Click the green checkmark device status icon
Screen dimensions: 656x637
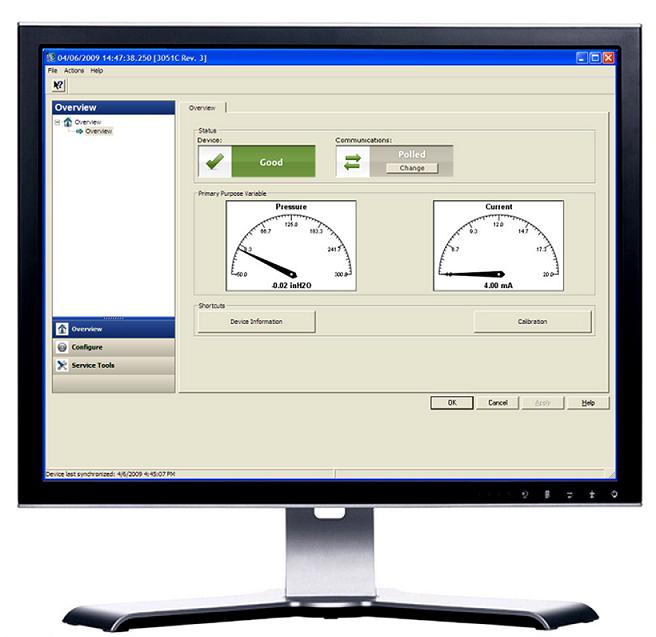coord(213,162)
